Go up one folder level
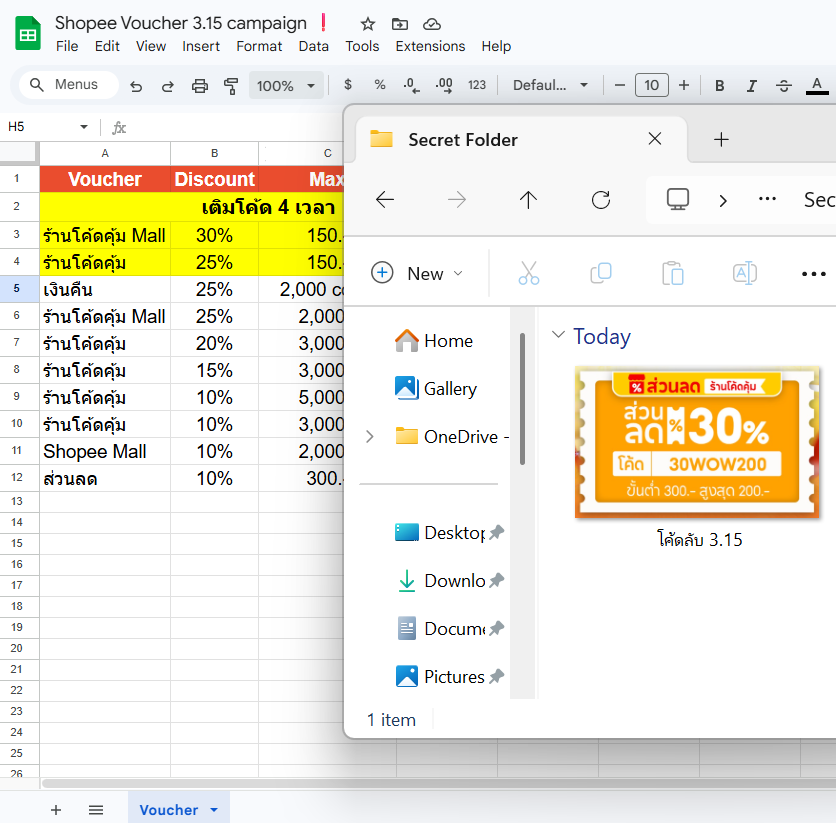Screen dimensions: 836x823 (x=528, y=200)
